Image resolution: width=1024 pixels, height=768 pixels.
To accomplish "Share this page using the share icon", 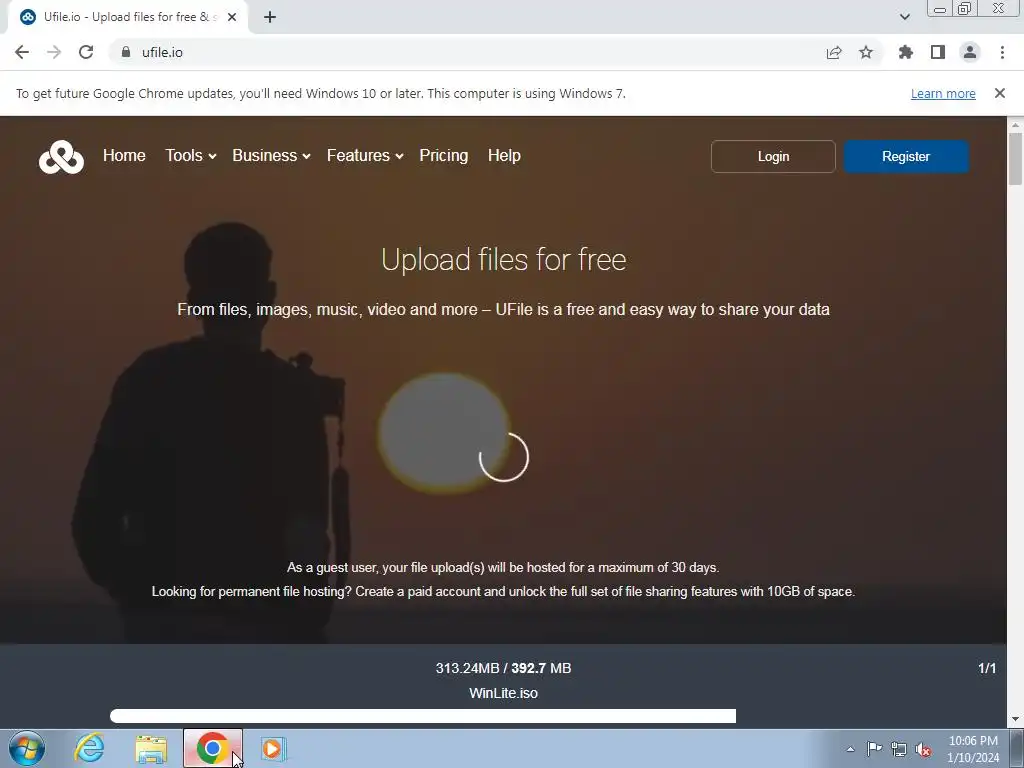I will coord(834,52).
